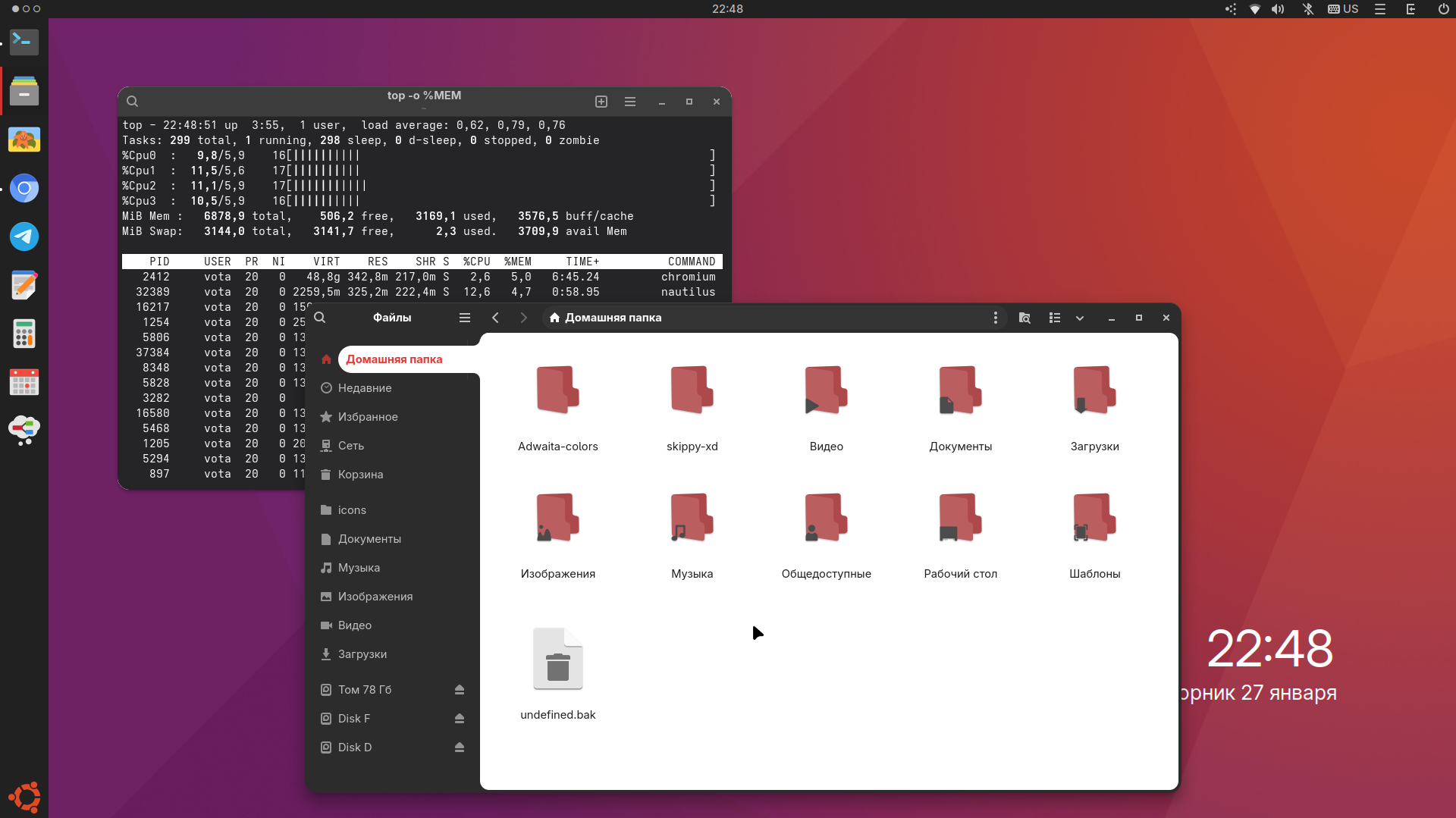Image resolution: width=1456 pixels, height=818 pixels.
Task: Open Корзина in the sidebar
Action: (x=360, y=474)
